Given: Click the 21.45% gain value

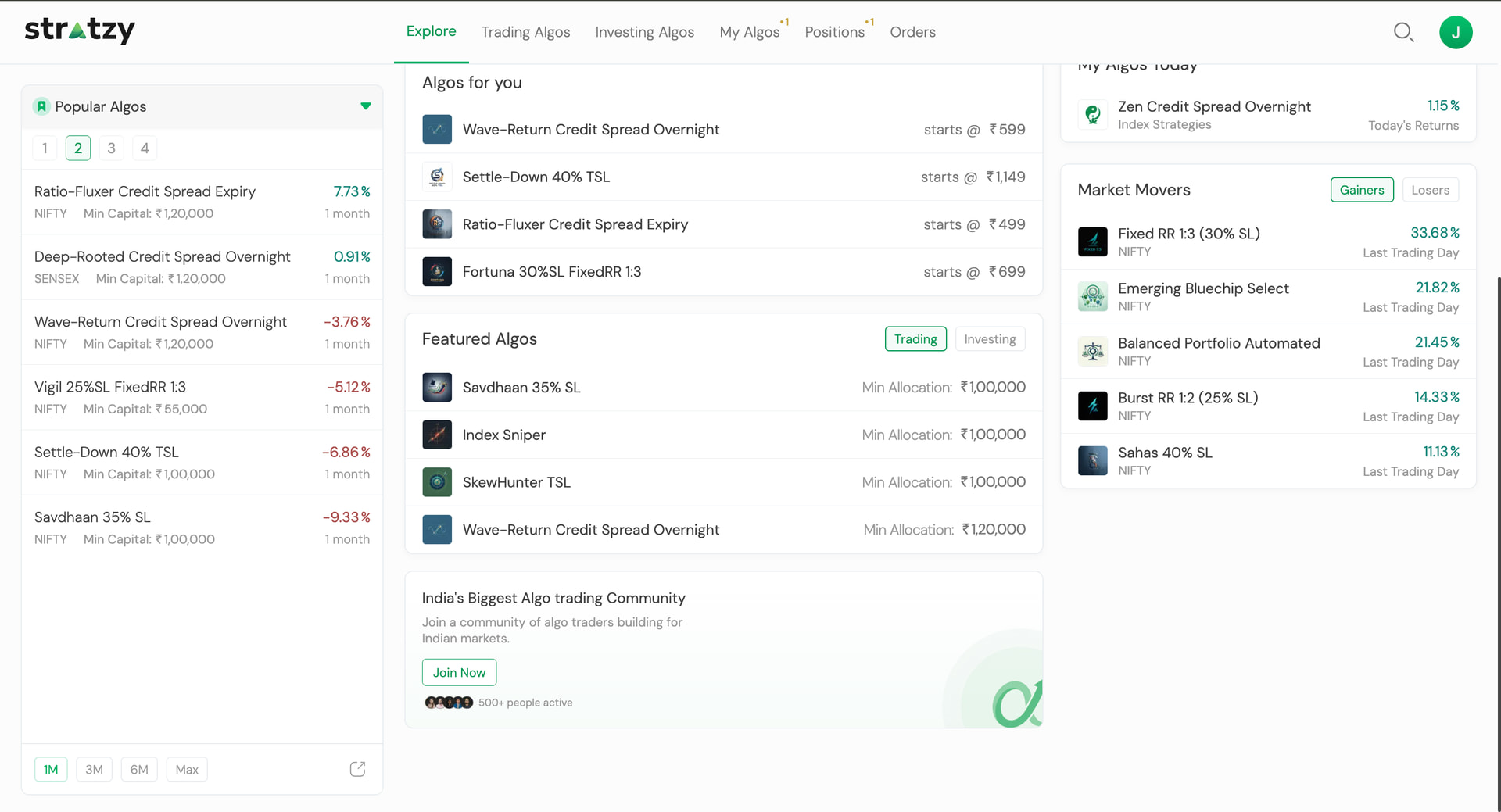Looking at the screenshot, I should point(1437,342).
